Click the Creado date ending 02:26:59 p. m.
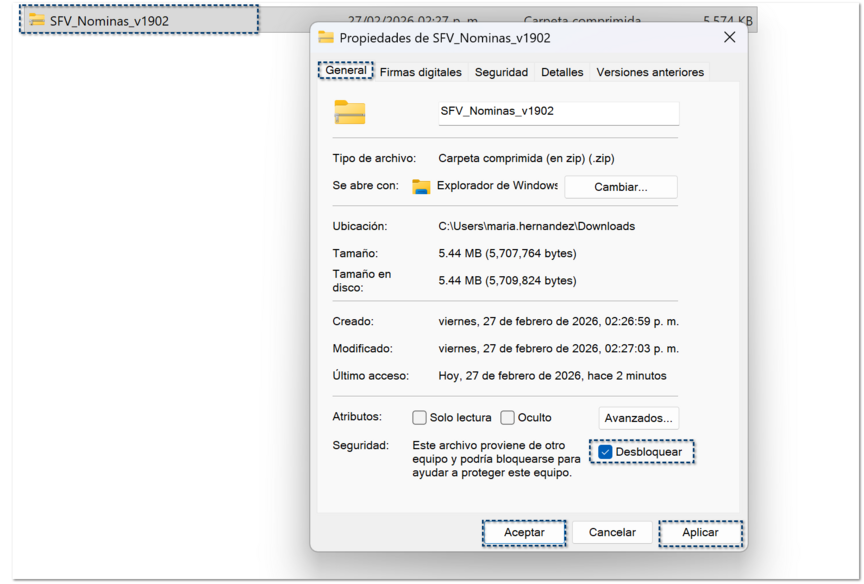Image resolution: width=864 pixels, height=584 pixels. [559, 321]
